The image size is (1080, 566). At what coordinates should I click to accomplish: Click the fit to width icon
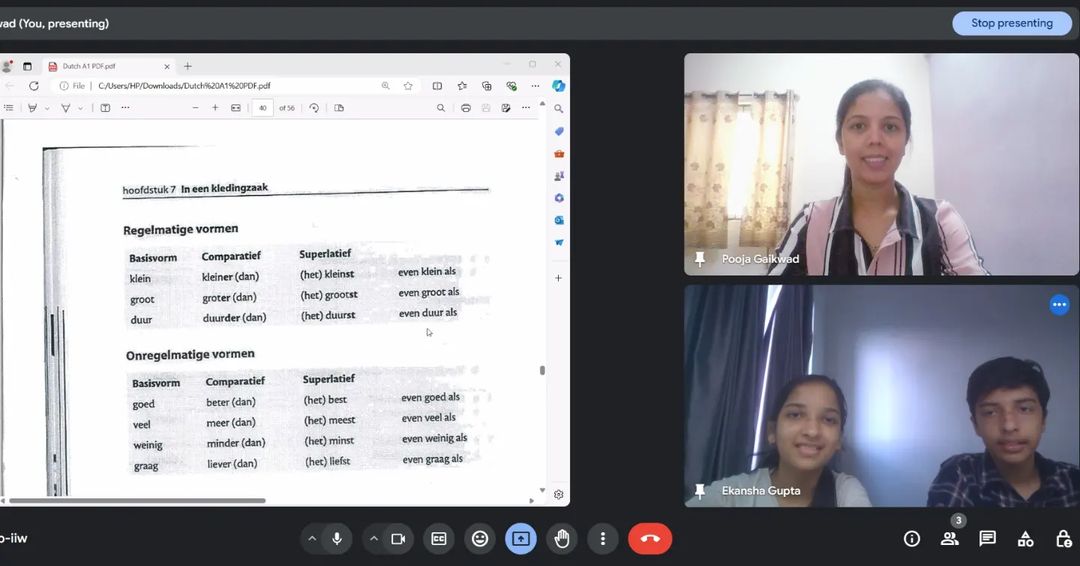coord(236,108)
